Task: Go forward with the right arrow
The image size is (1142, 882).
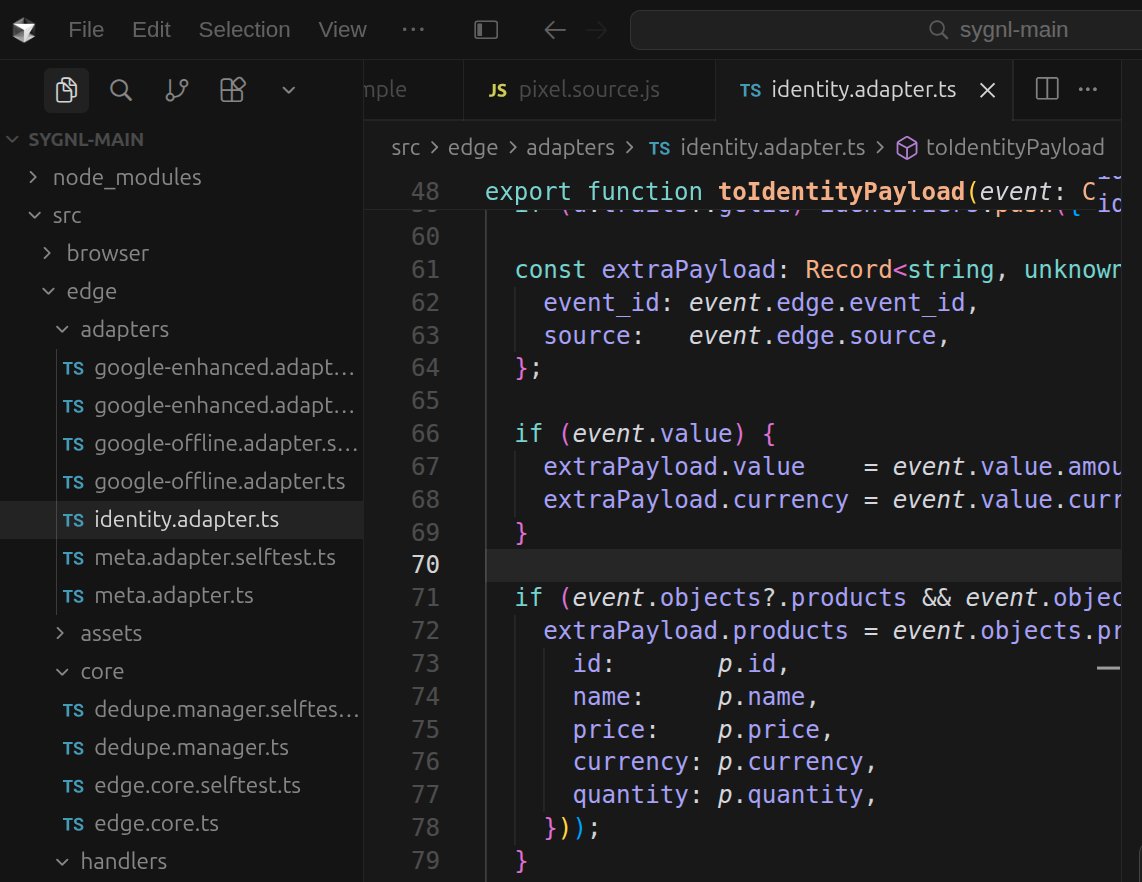Action: (x=596, y=30)
